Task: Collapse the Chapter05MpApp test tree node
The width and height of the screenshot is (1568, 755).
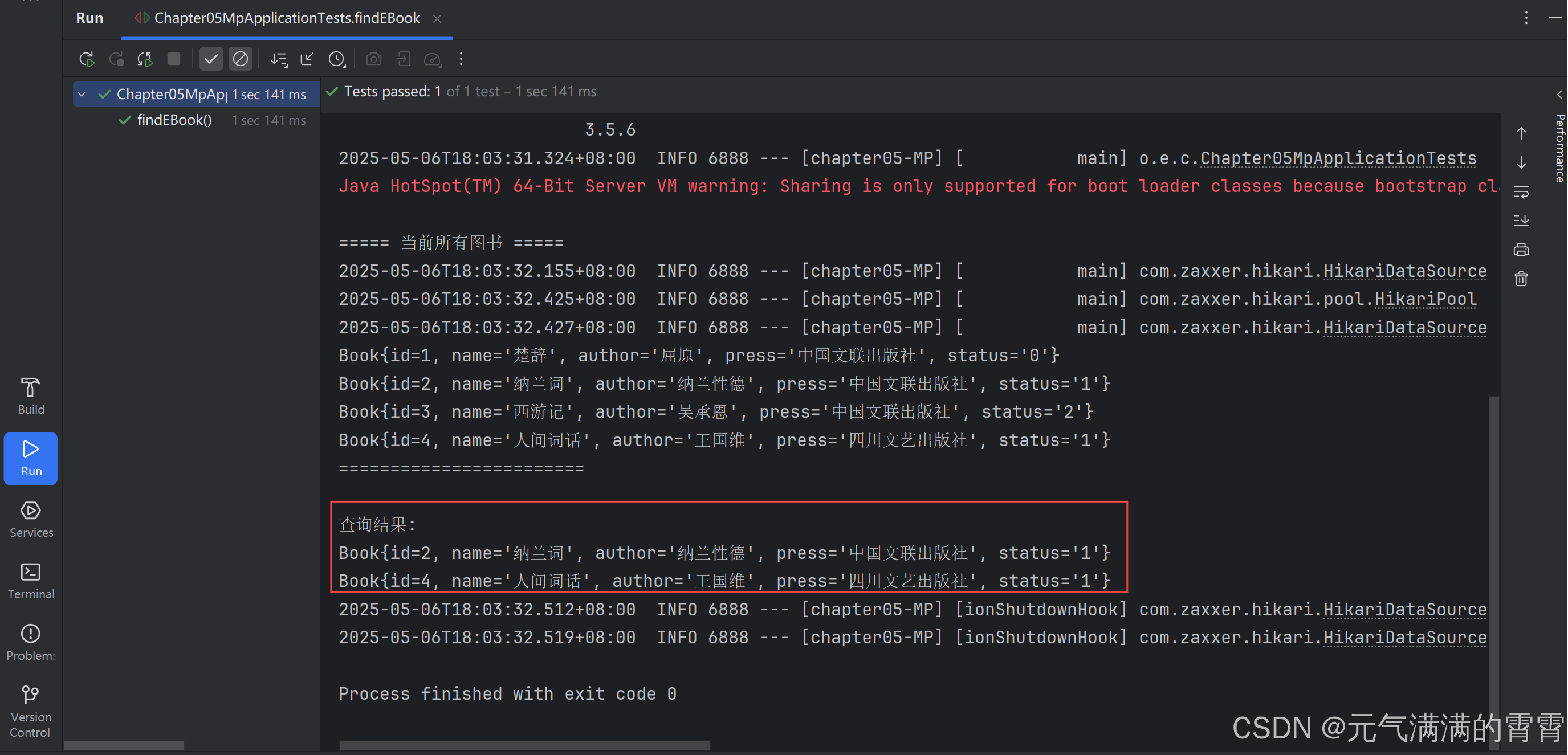Action: [x=82, y=94]
